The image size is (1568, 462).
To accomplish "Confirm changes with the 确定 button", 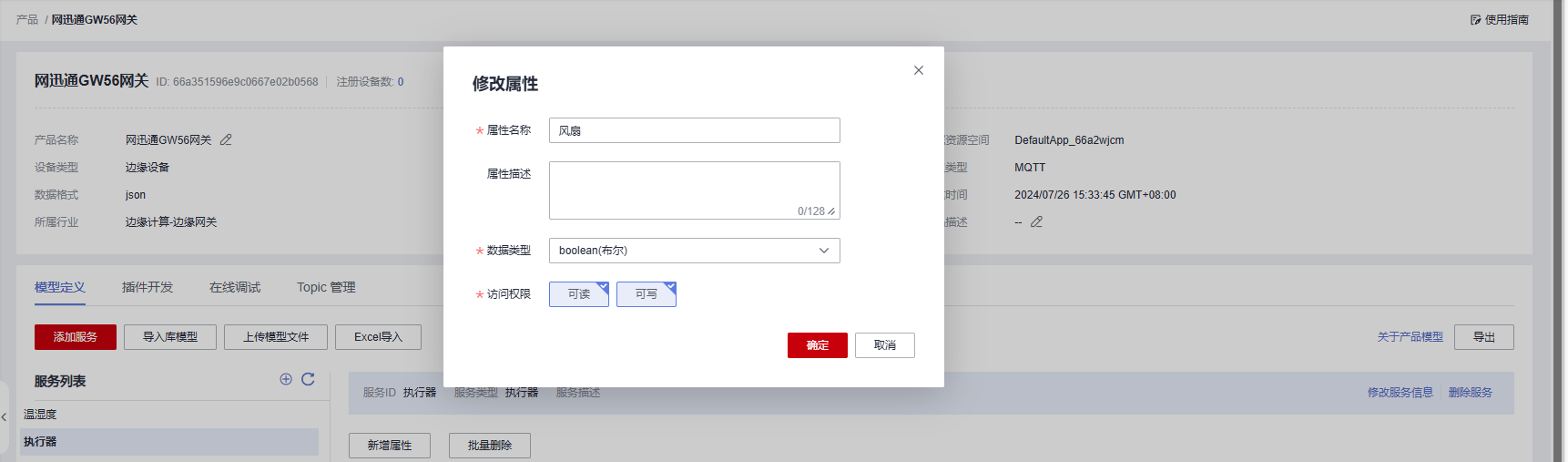I will tap(817, 345).
